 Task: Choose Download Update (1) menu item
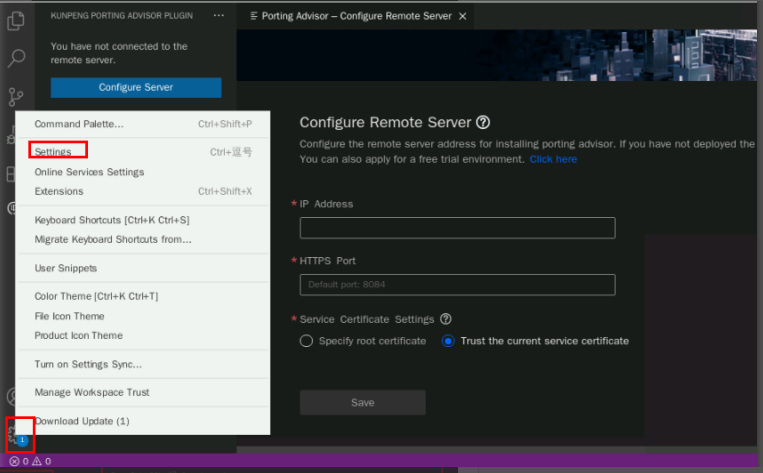(82, 421)
